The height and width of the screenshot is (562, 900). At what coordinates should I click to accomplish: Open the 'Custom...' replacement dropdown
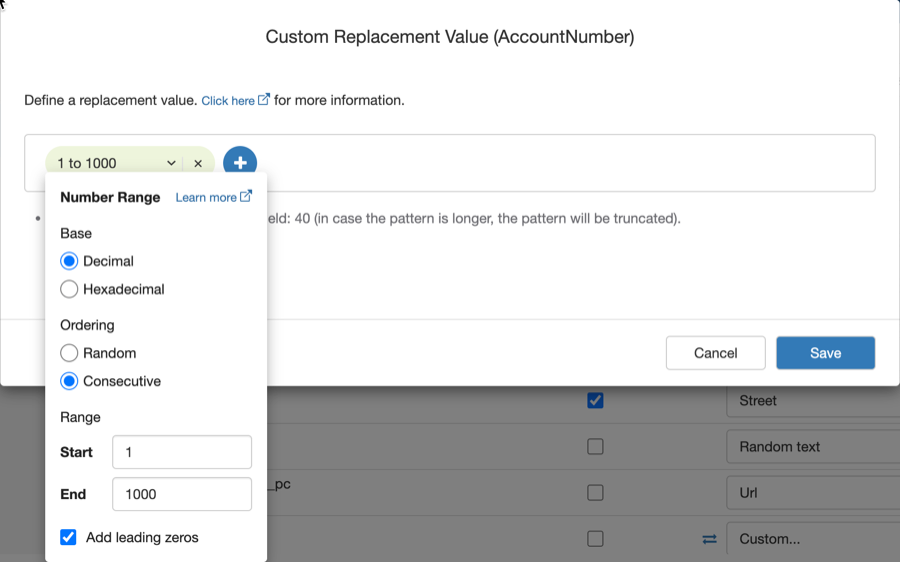(813, 538)
